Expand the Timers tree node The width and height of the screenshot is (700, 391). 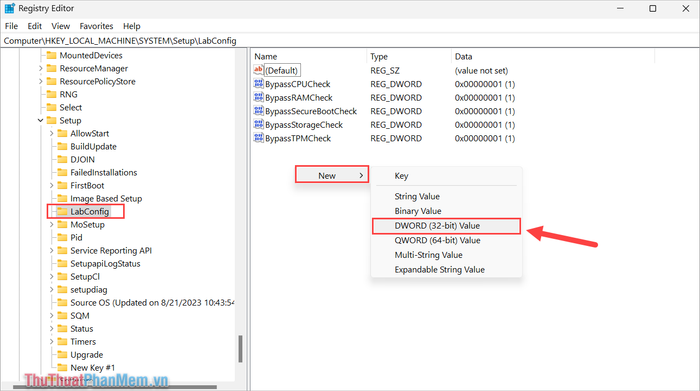[51, 341]
